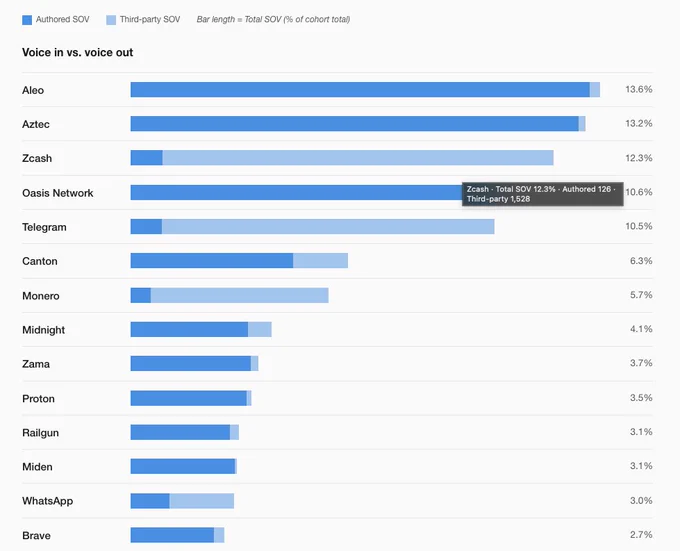Select the Proton row label

click(x=38, y=398)
